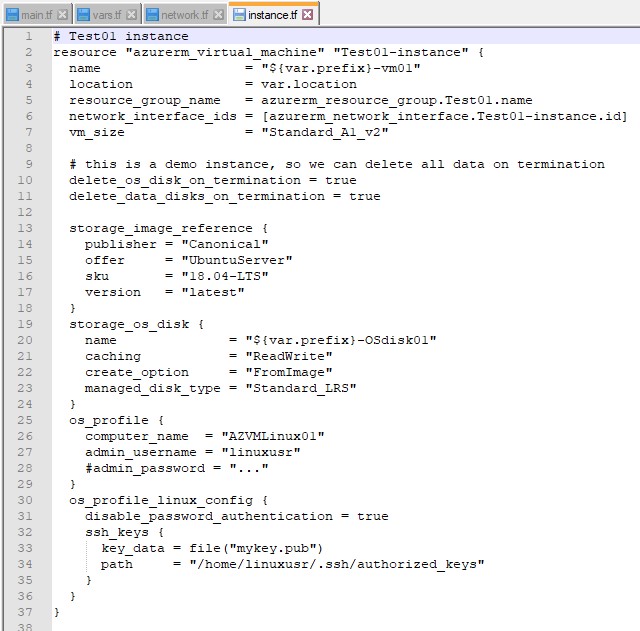Click line number 13 in the gutter
The image size is (640, 631).
pyautogui.click(x=26, y=228)
